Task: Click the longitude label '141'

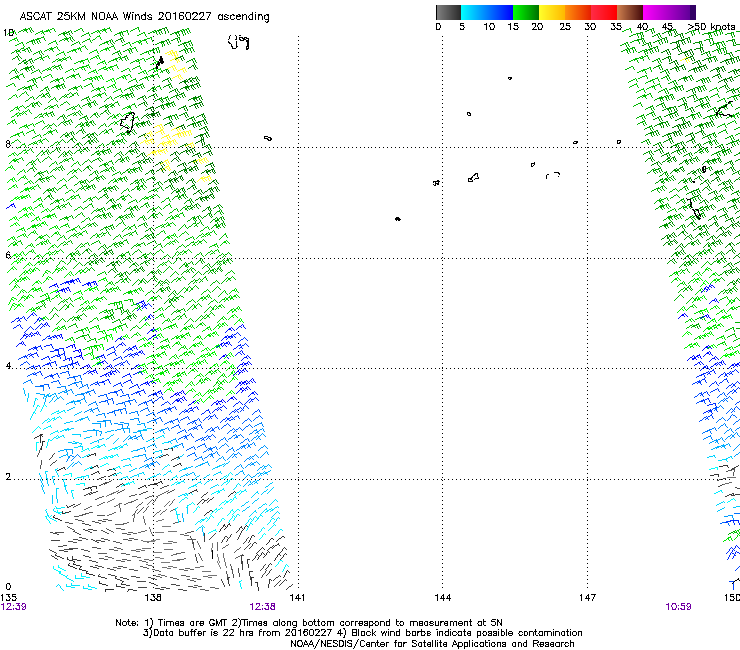Action: coord(297,598)
